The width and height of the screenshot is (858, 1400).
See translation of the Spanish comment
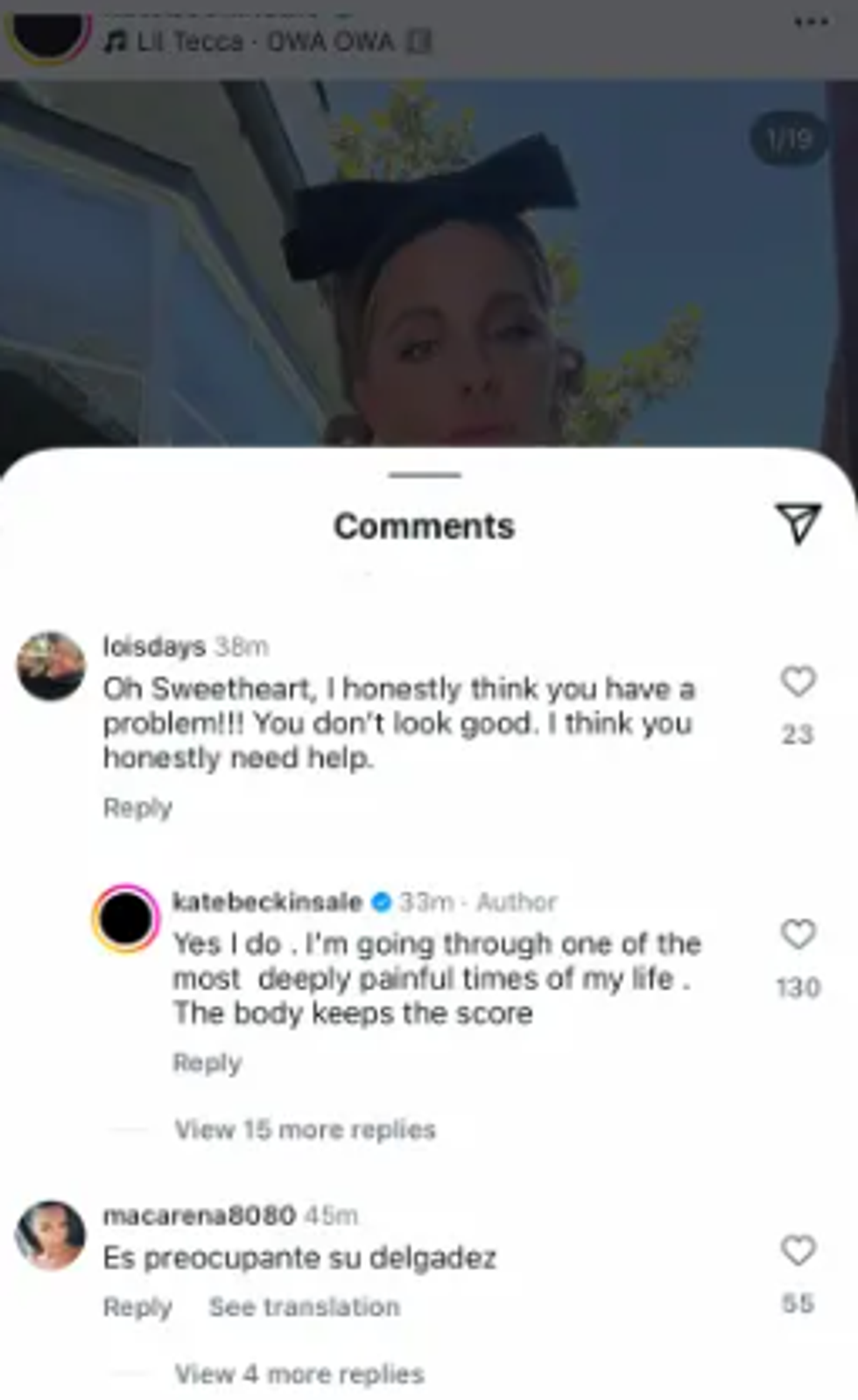pos(304,1306)
